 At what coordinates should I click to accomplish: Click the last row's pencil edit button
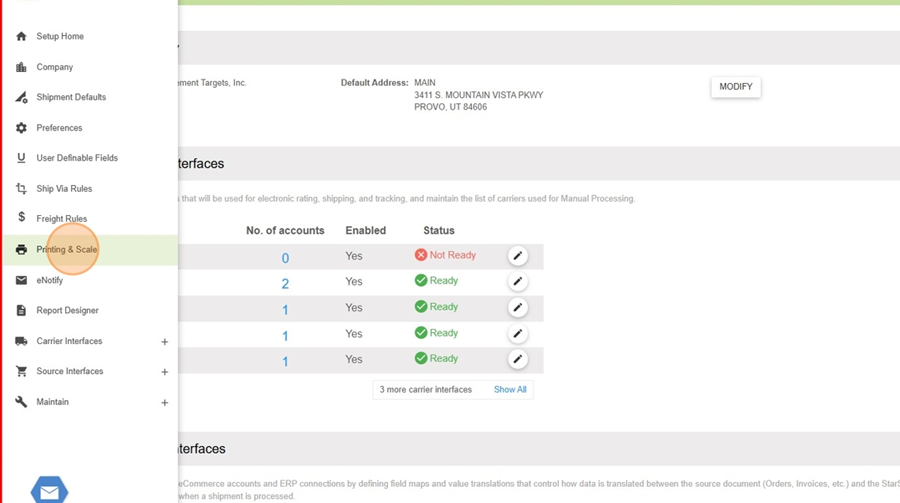pyautogui.click(x=517, y=359)
